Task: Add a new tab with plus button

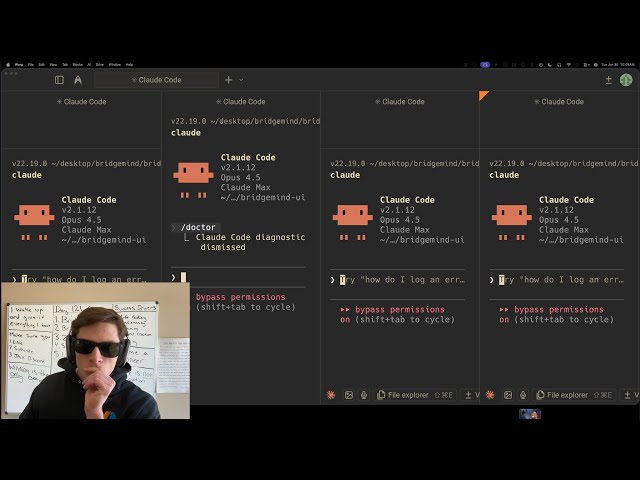Action: point(229,80)
